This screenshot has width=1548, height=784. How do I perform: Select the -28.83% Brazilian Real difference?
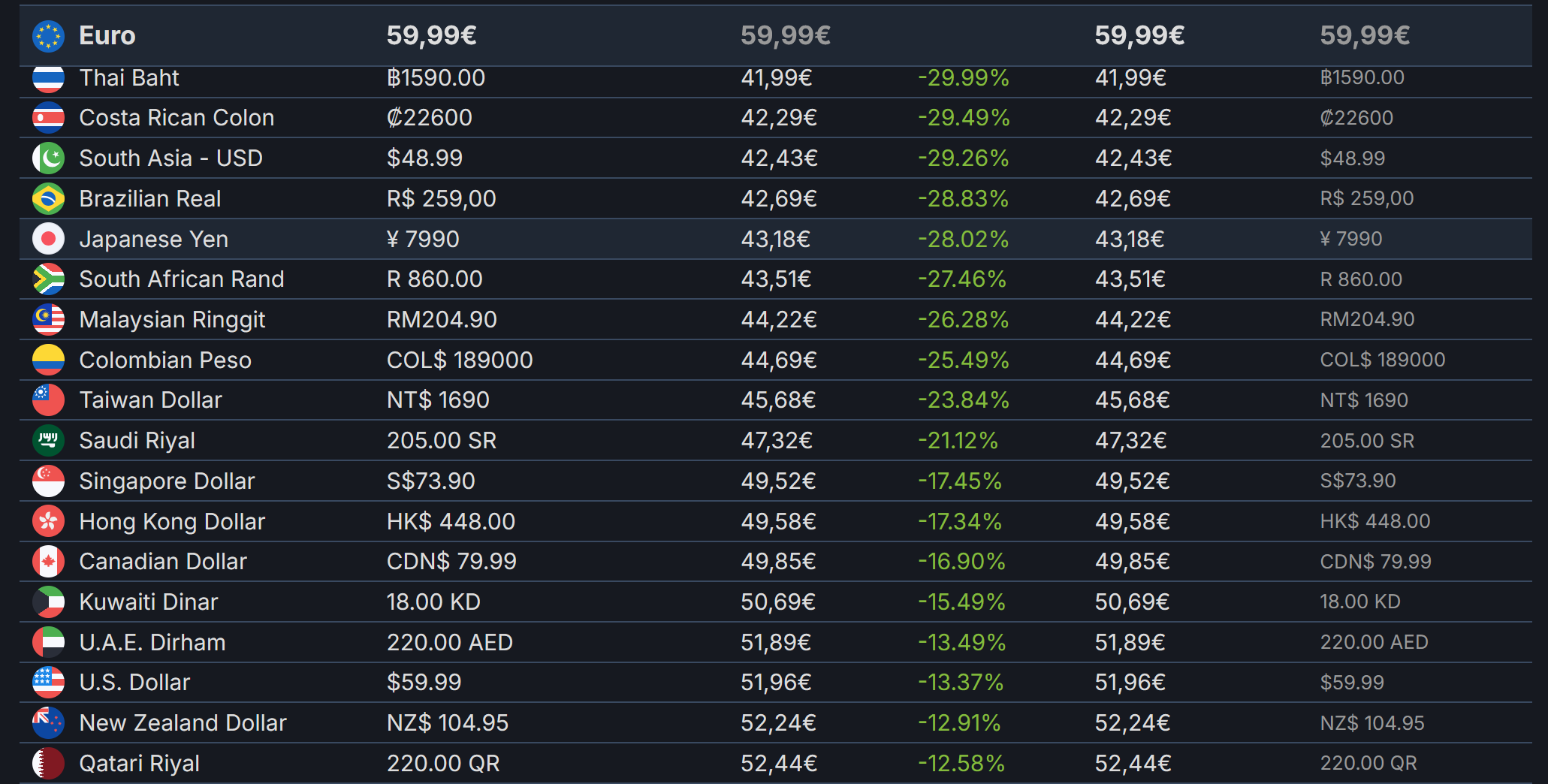coord(964,199)
